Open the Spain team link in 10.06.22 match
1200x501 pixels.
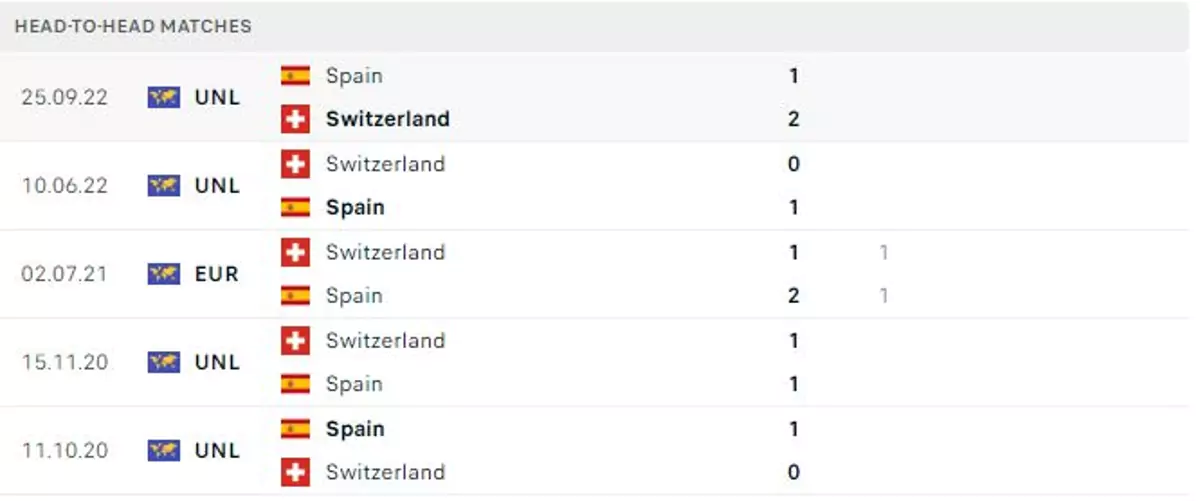(355, 208)
